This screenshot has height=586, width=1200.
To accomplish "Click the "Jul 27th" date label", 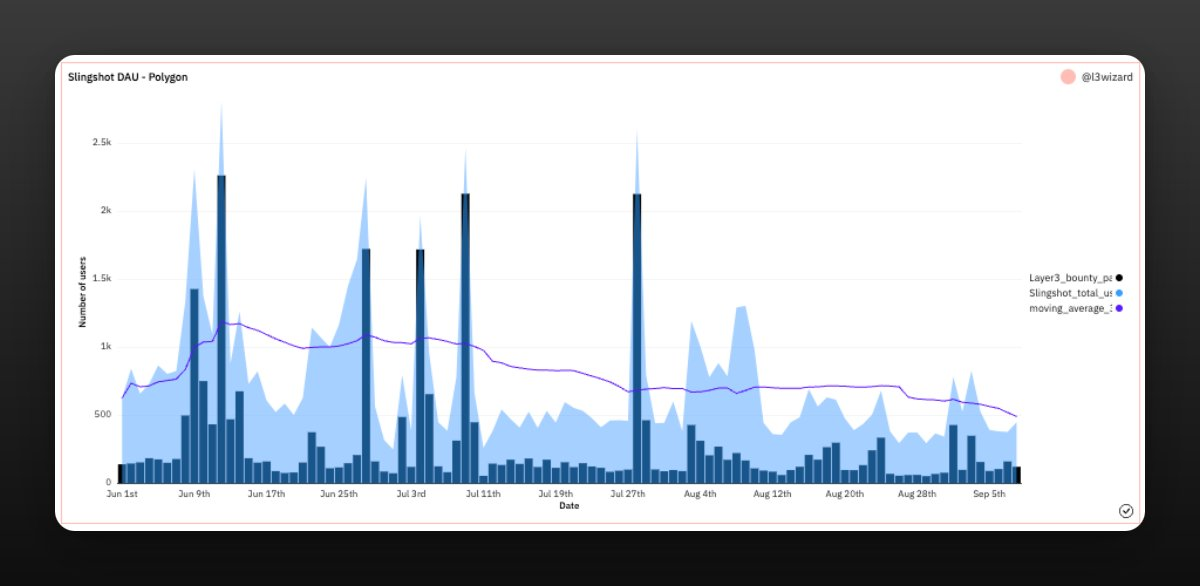I will (x=628, y=494).
